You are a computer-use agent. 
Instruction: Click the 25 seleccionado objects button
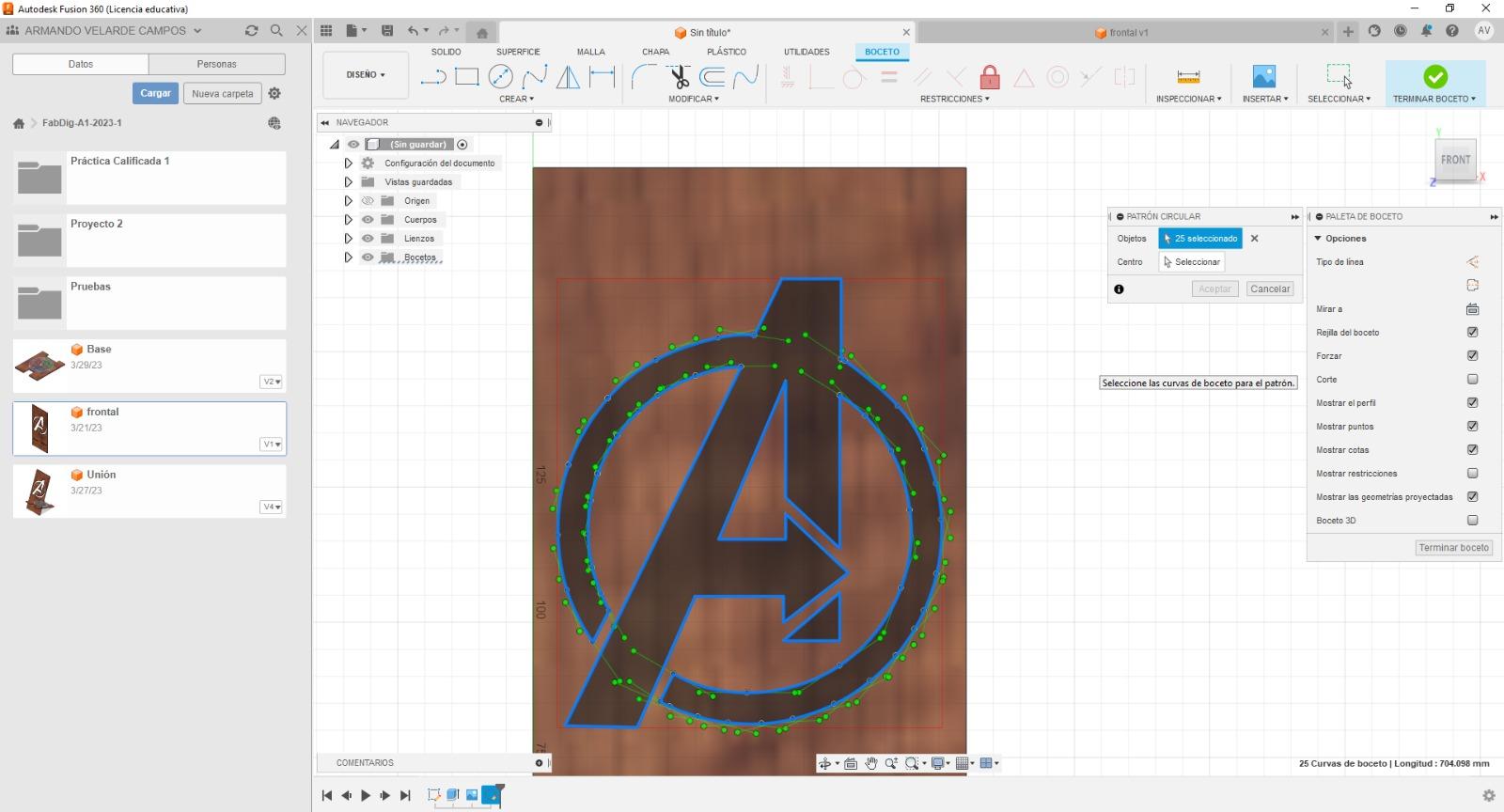1200,239
